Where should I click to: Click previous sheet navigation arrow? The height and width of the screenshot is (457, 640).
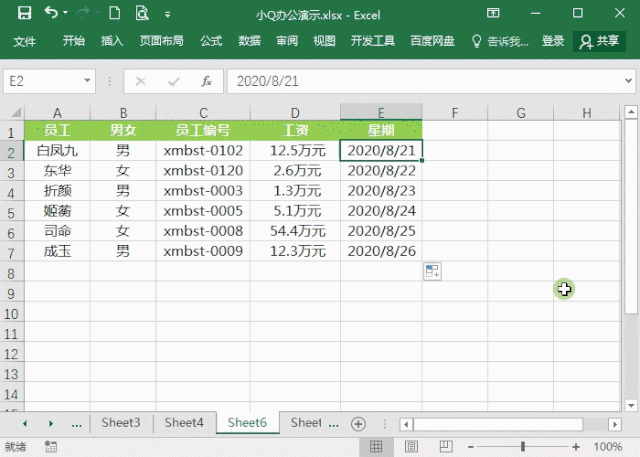(25, 424)
